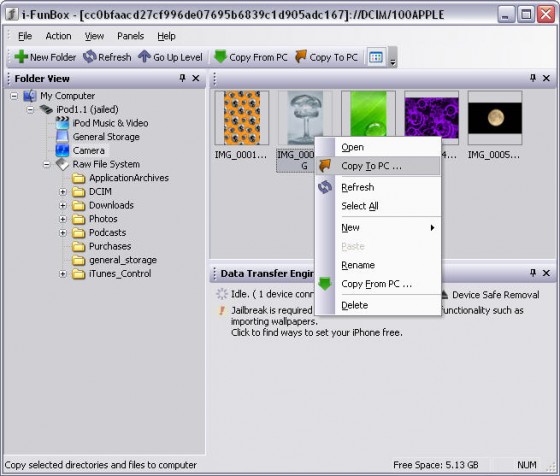Close the Folder View panel
The height and width of the screenshot is (476, 560).
point(196,78)
